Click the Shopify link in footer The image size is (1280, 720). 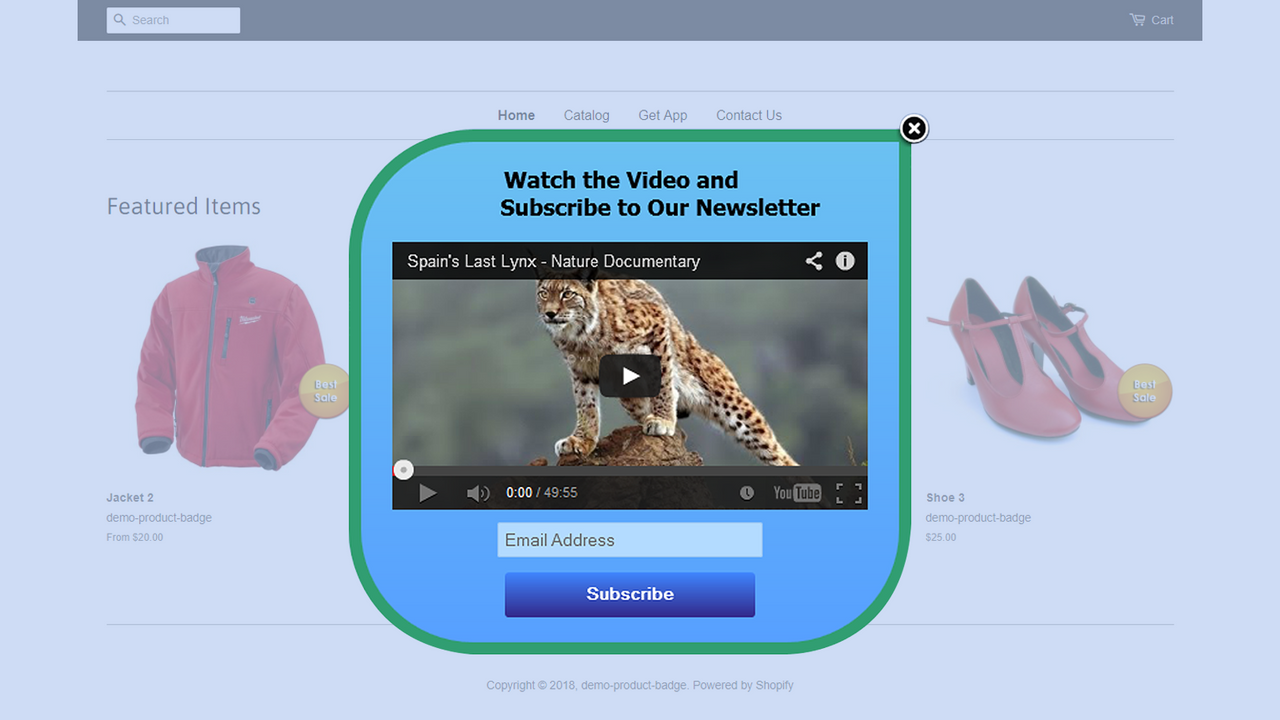(x=774, y=685)
